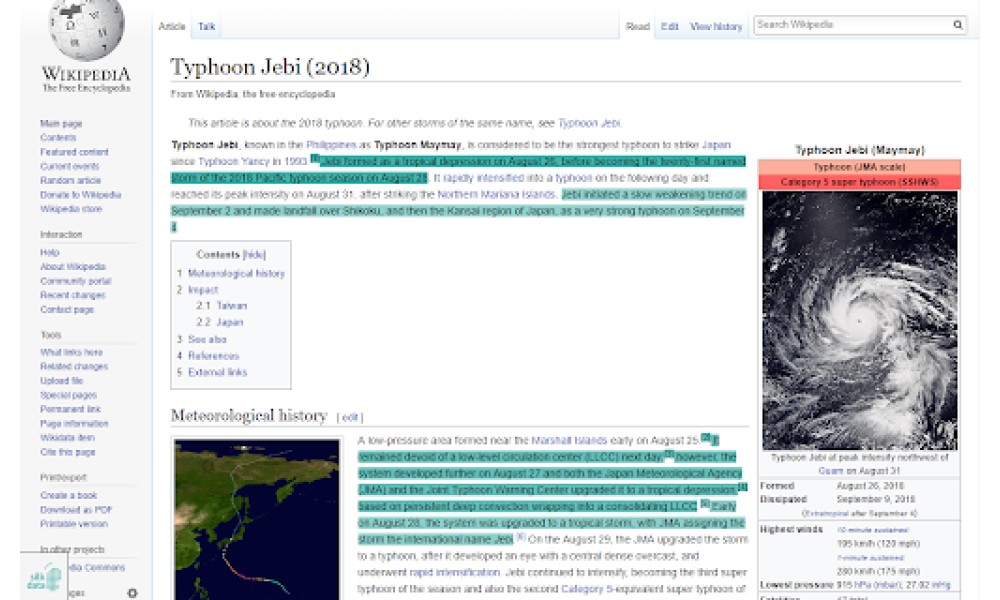1000x600 pixels.
Task: Jump to See also in Contents
Action: pyautogui.click(x=207, y=339)
